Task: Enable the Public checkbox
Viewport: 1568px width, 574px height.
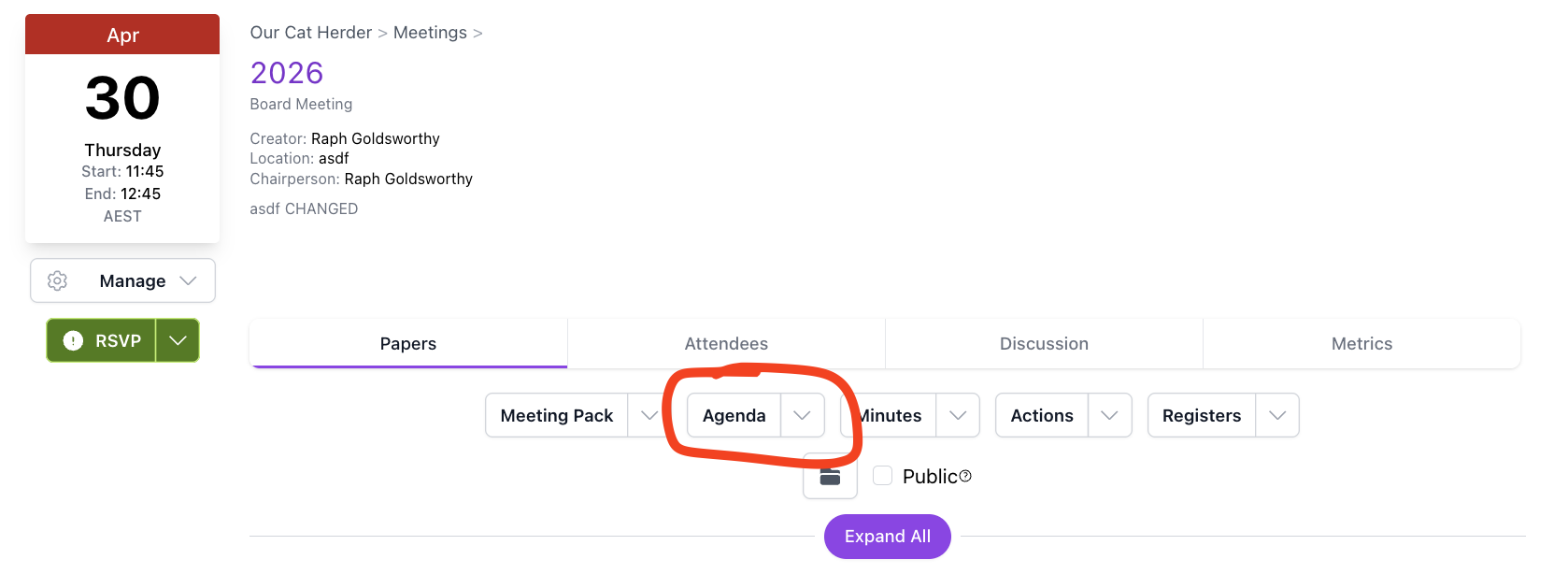Action: tap(882, 476)
